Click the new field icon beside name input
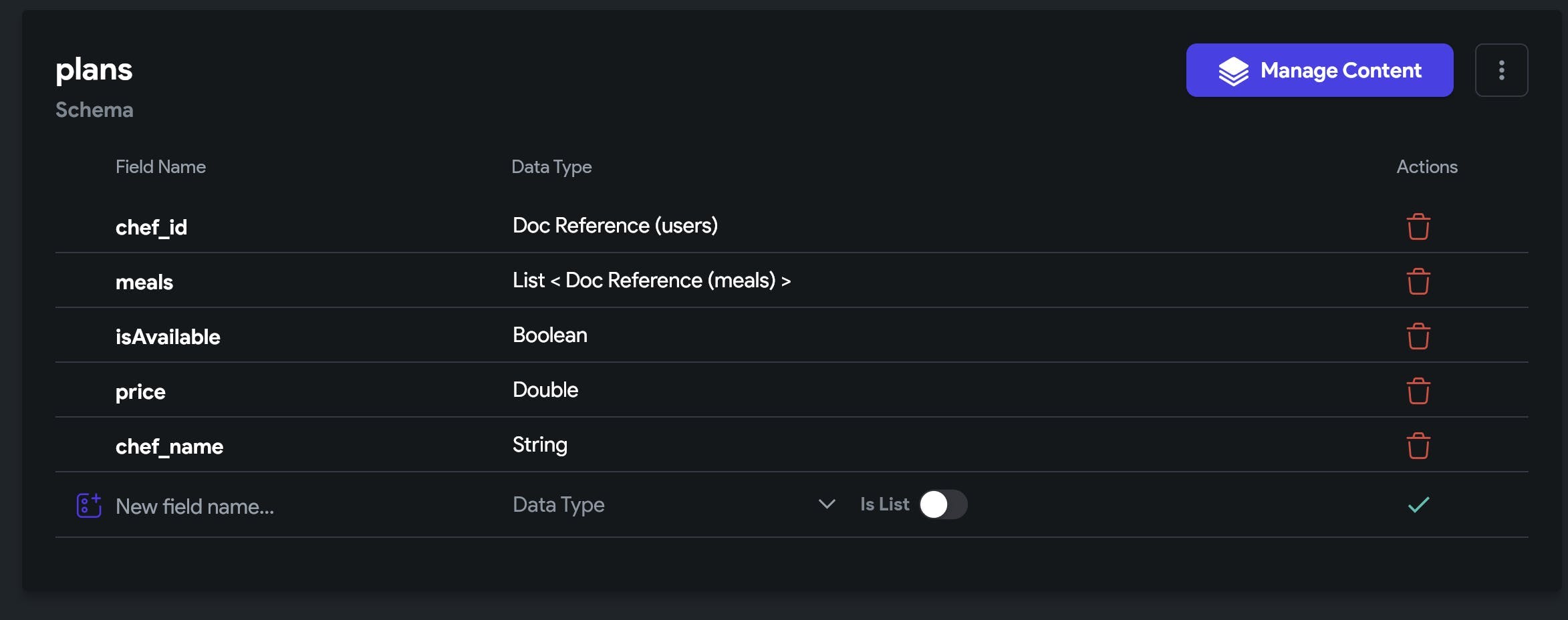1568x620 pixels. point(89,505)
